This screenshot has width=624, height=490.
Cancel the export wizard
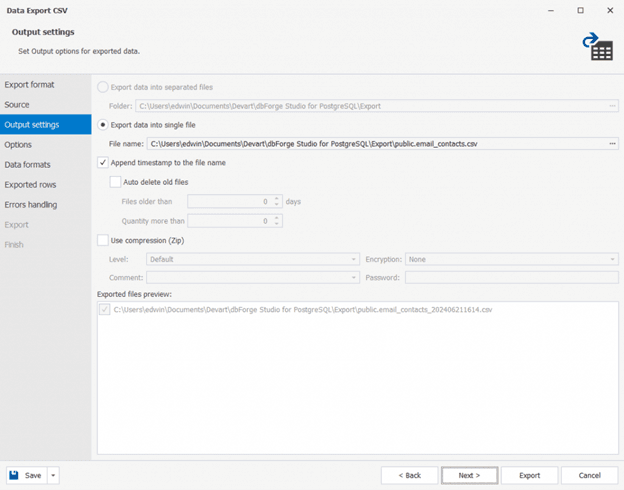pyautogui.click(x=589, y=475)
